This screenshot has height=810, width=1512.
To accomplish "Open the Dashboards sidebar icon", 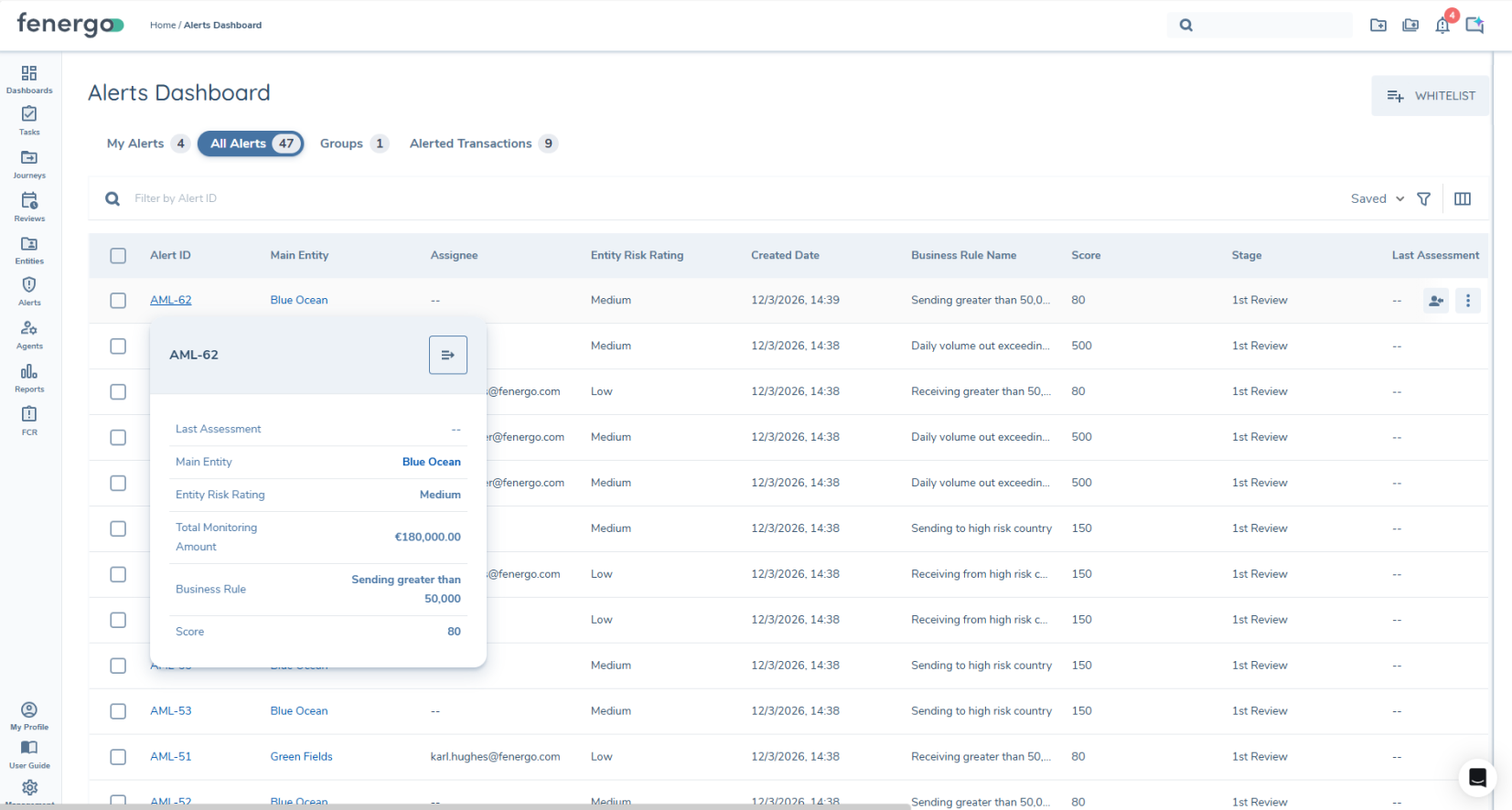I will point(29,79).
